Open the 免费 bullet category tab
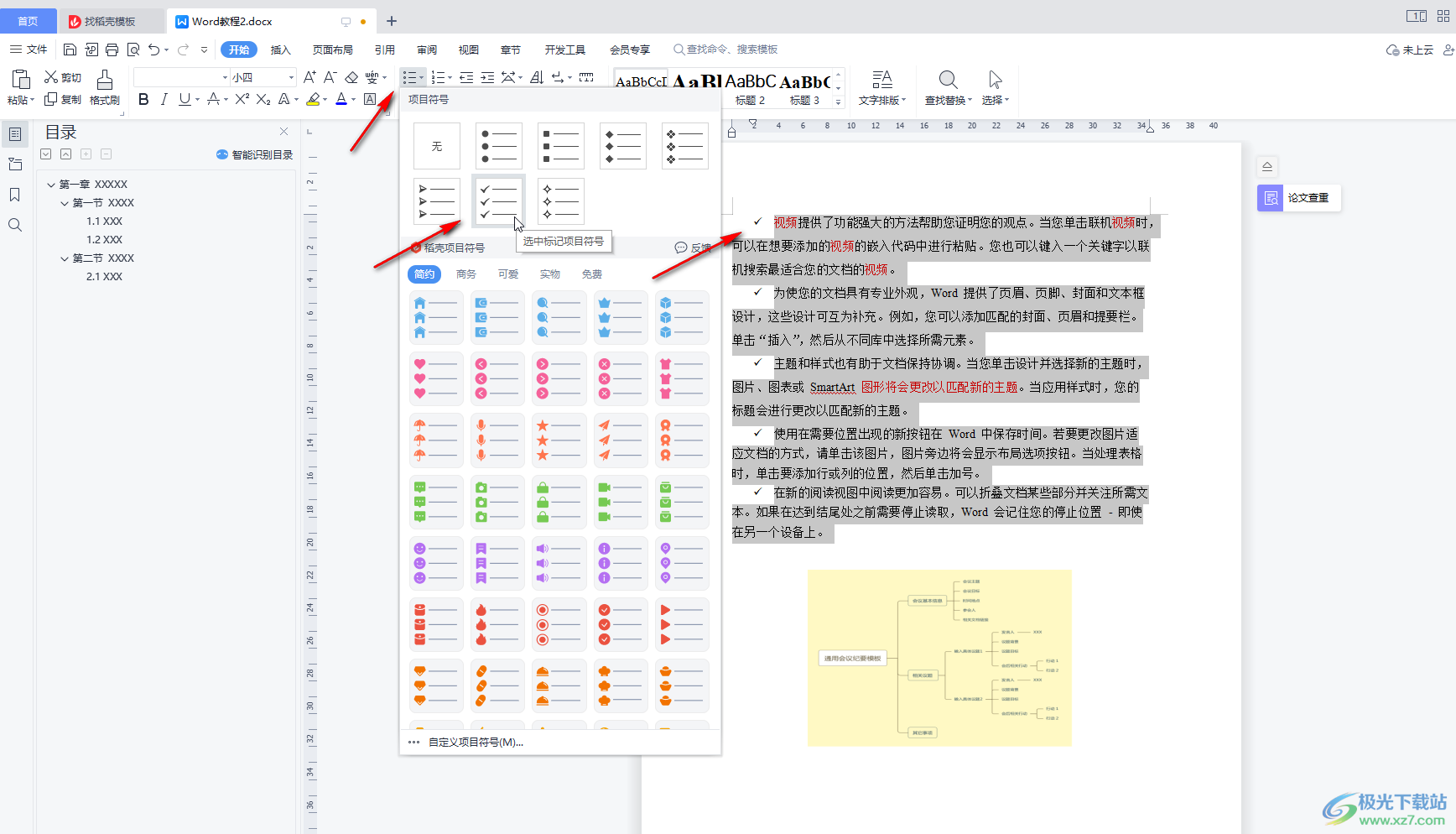 [592, 274]
